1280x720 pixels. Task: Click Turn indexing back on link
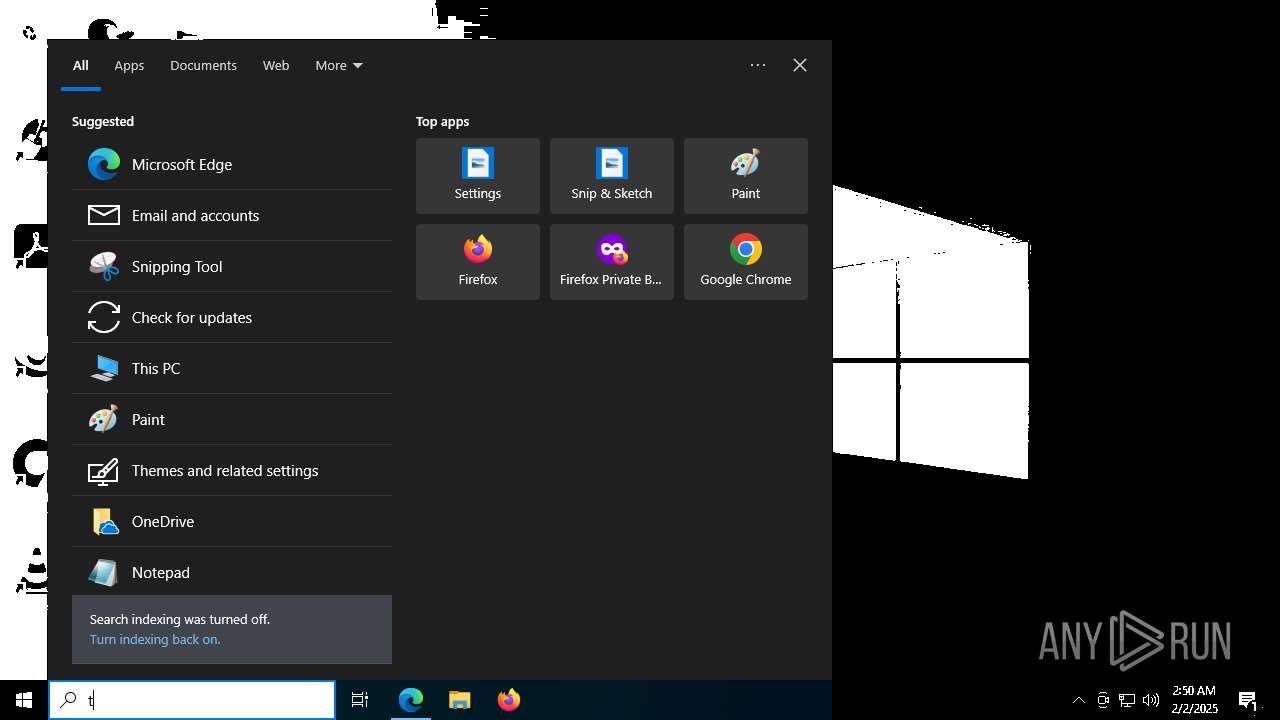[x=155, y=639]
